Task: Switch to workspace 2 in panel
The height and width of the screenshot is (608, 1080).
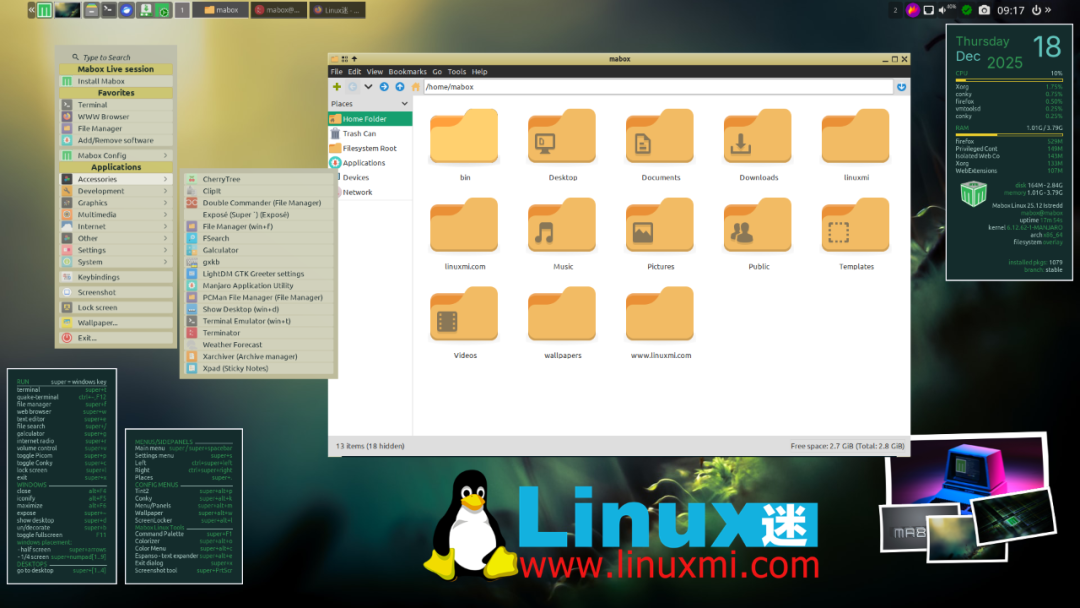Action: point(895,10)
